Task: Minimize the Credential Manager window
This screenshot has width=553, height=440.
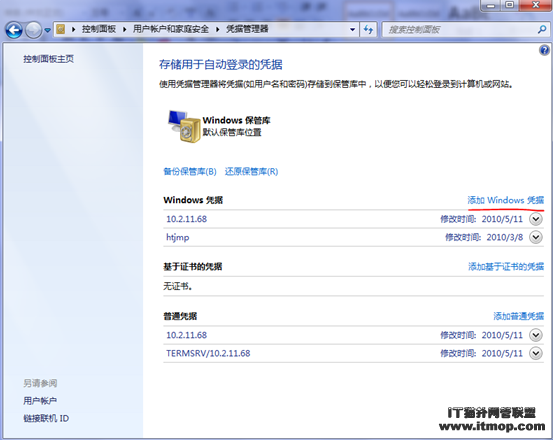Action: coord(491,5)
